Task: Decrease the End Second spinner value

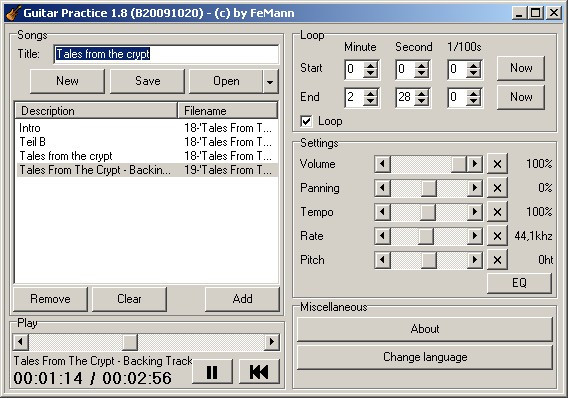Action: [x=421, y=101]
